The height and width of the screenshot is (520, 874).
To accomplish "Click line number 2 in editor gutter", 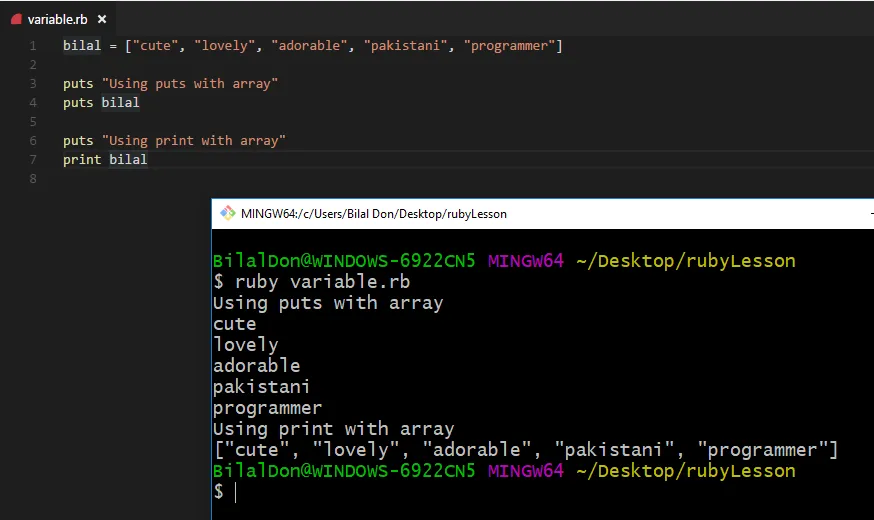I will pyautogui.click(x=33, y=65).
